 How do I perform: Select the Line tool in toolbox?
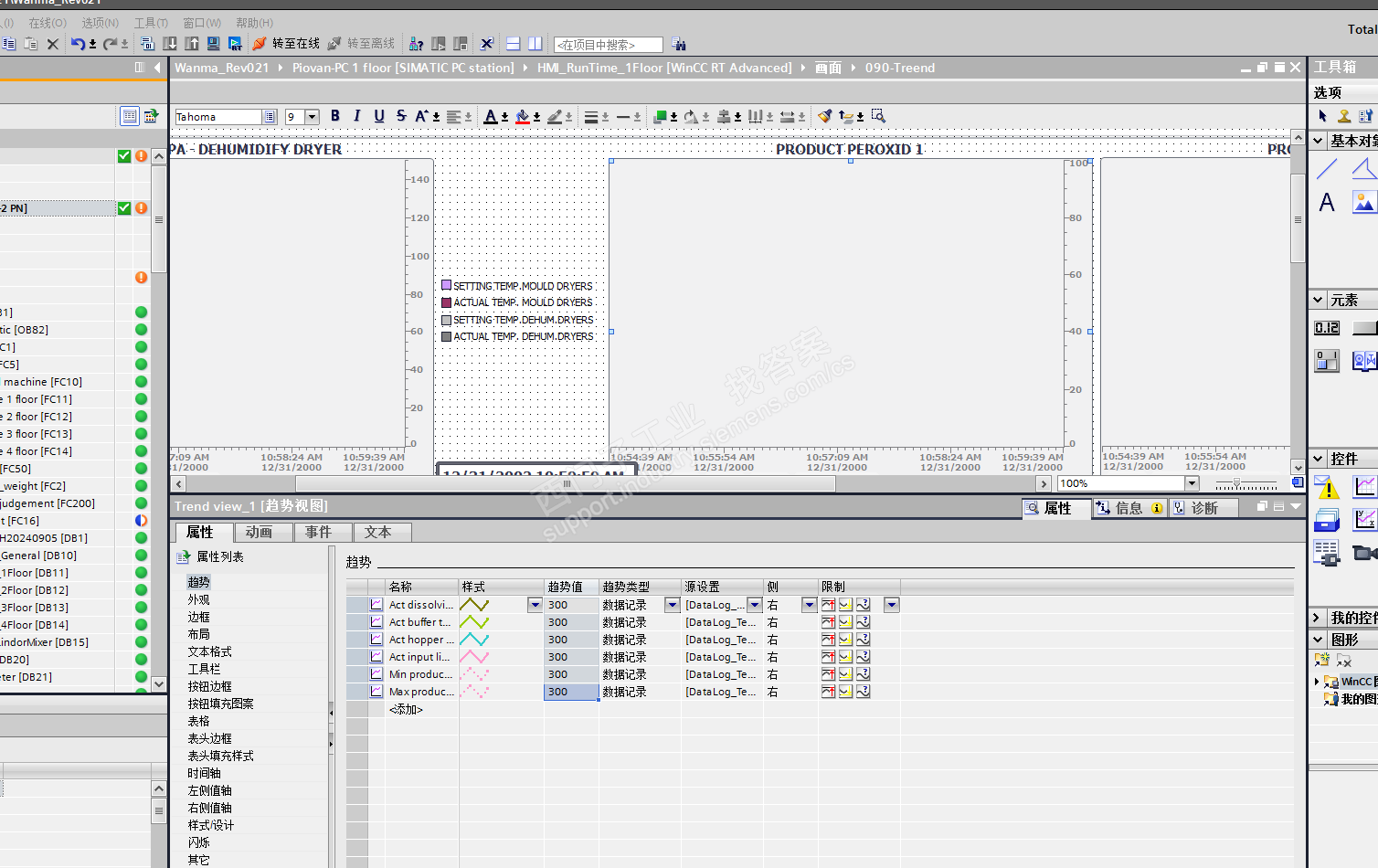[x=1327, y=168]
